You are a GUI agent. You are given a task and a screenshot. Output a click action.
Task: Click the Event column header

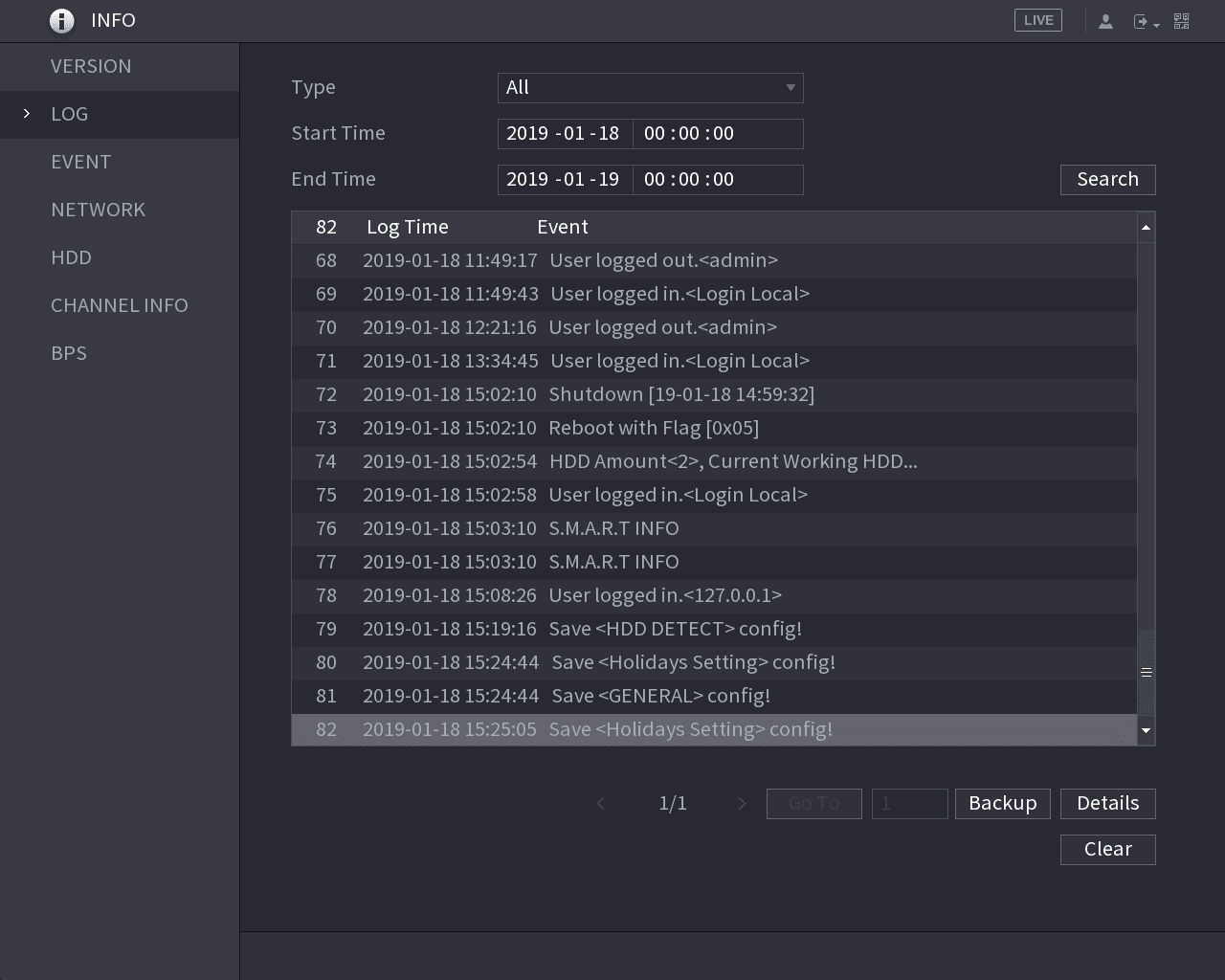563,228
